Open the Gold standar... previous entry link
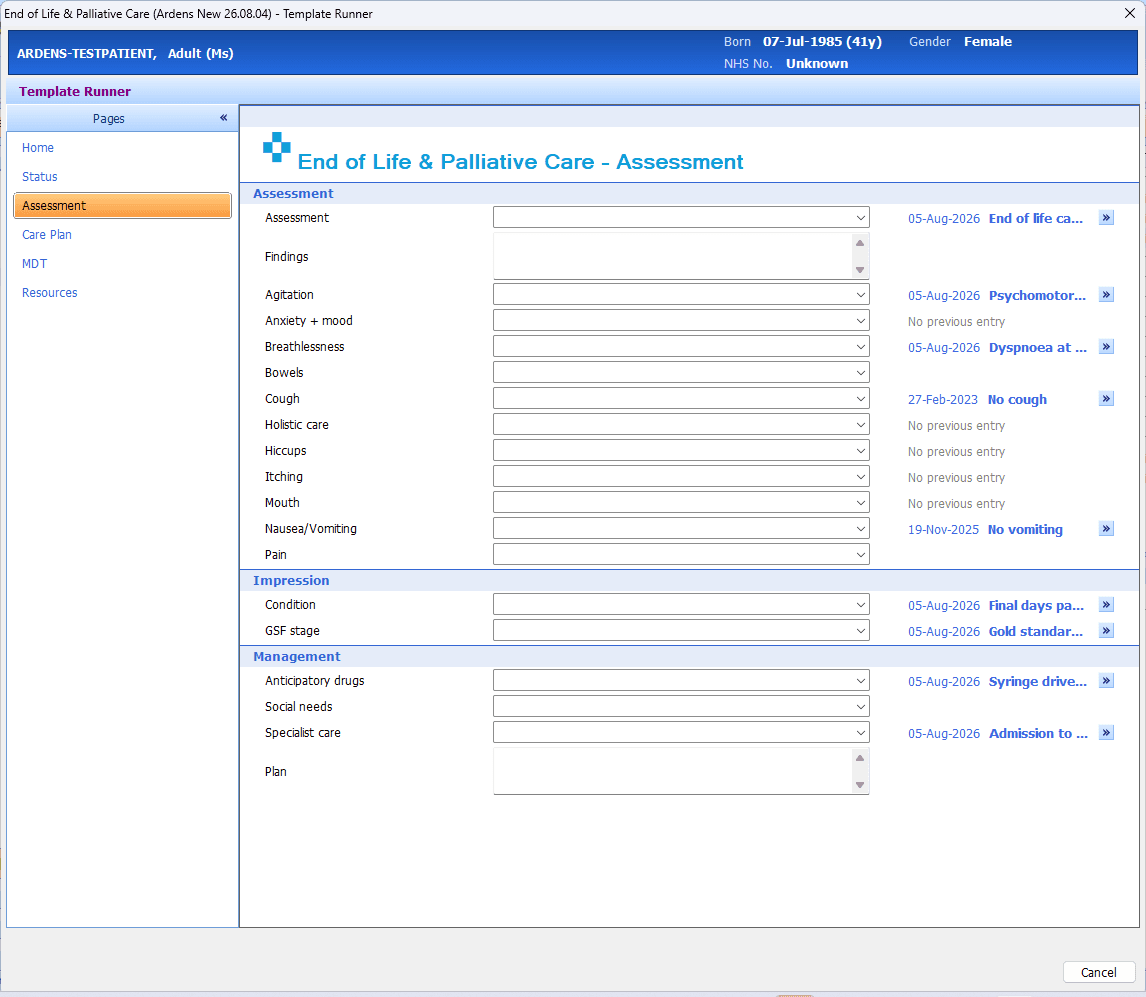Screen dimensions: 1146x997 click(1036, 632)
